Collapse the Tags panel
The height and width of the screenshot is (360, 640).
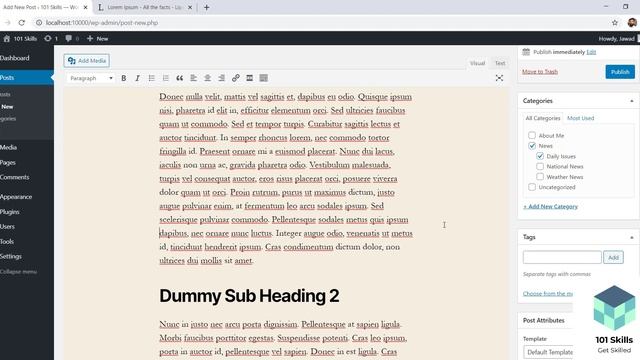tap(631, 237)
